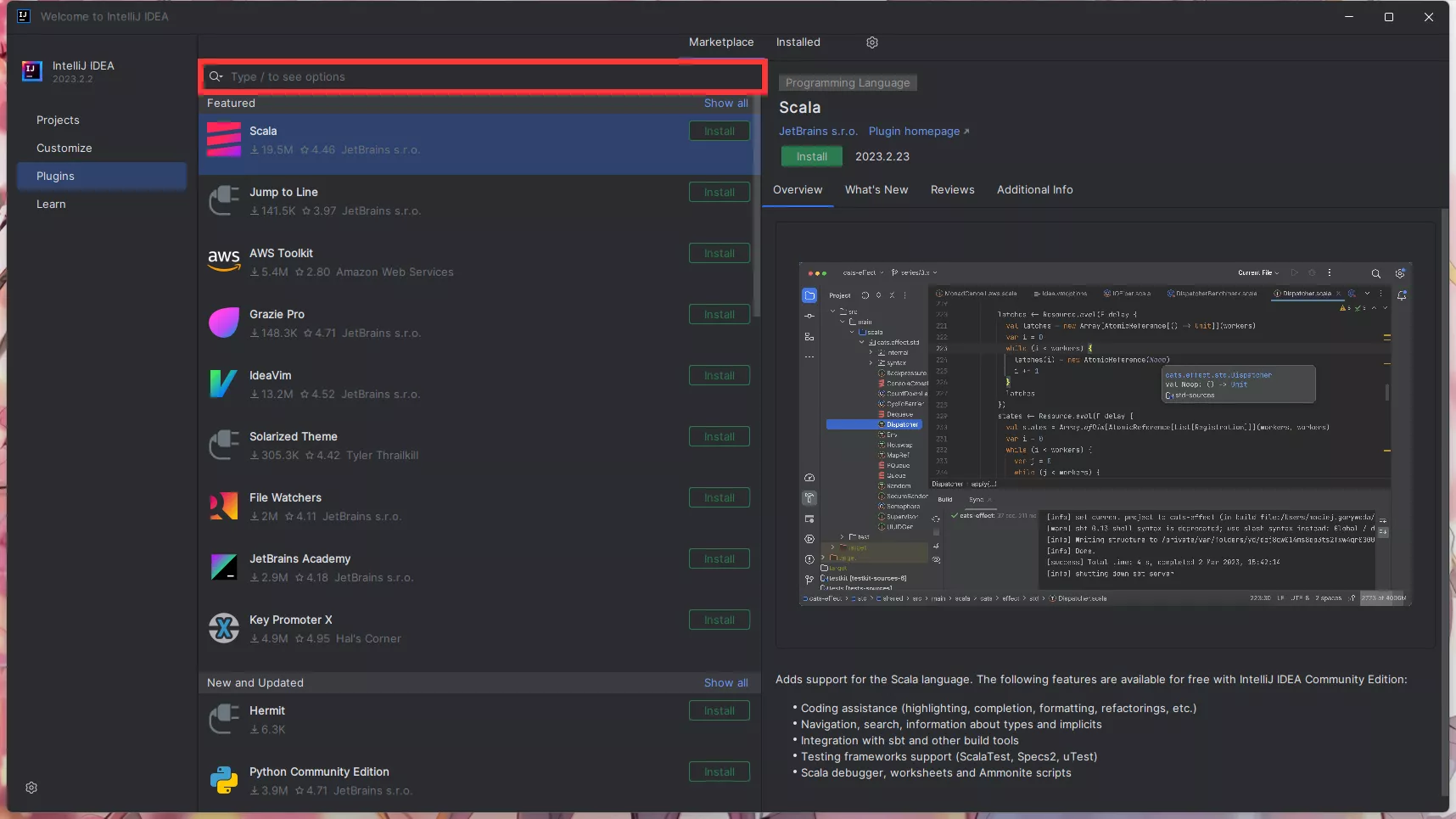Click the File Watchers plugin icon

(224, 507)
